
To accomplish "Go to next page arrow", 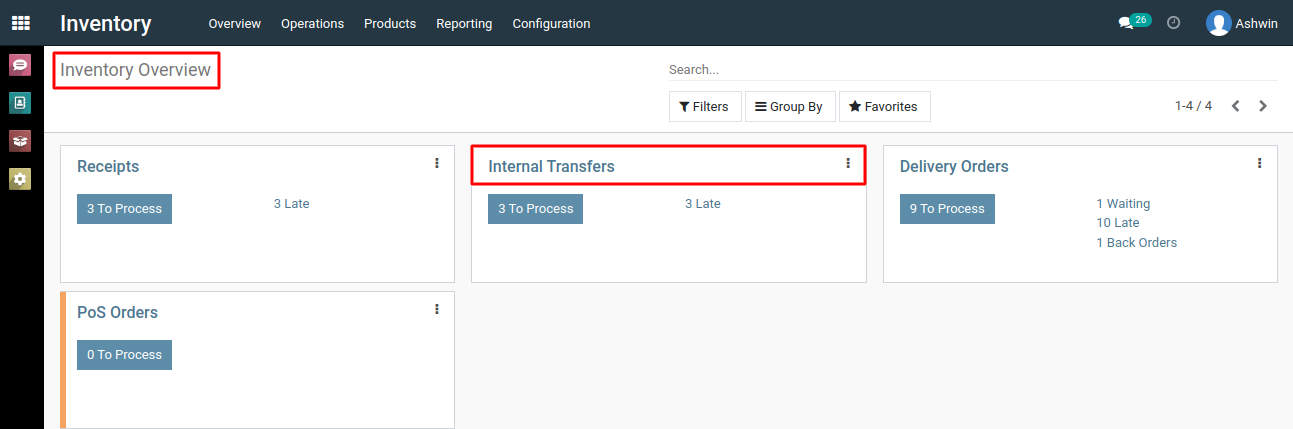I will [x=1263, y=106].
